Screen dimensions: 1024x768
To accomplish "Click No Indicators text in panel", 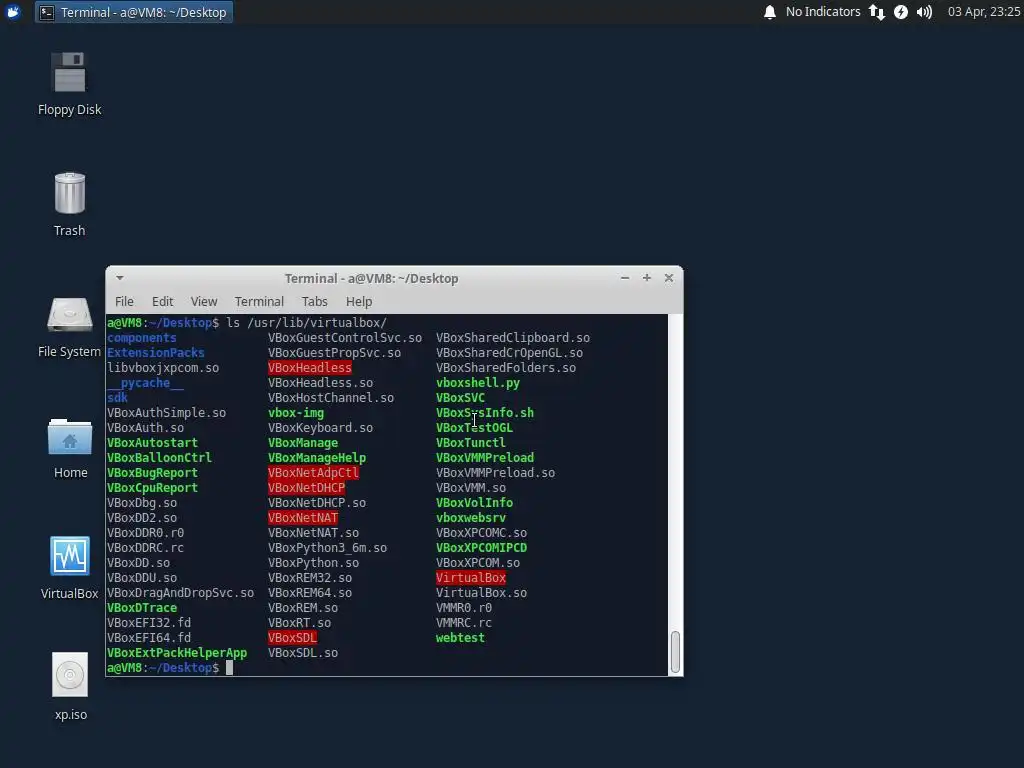I will click(823, 12).
